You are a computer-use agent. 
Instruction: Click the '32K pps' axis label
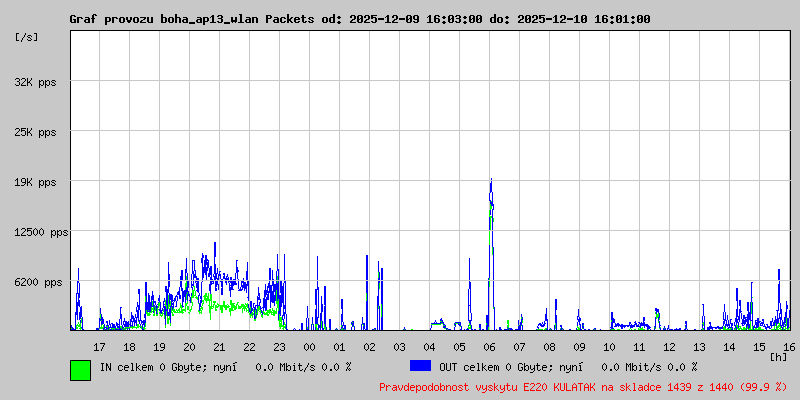36,82
